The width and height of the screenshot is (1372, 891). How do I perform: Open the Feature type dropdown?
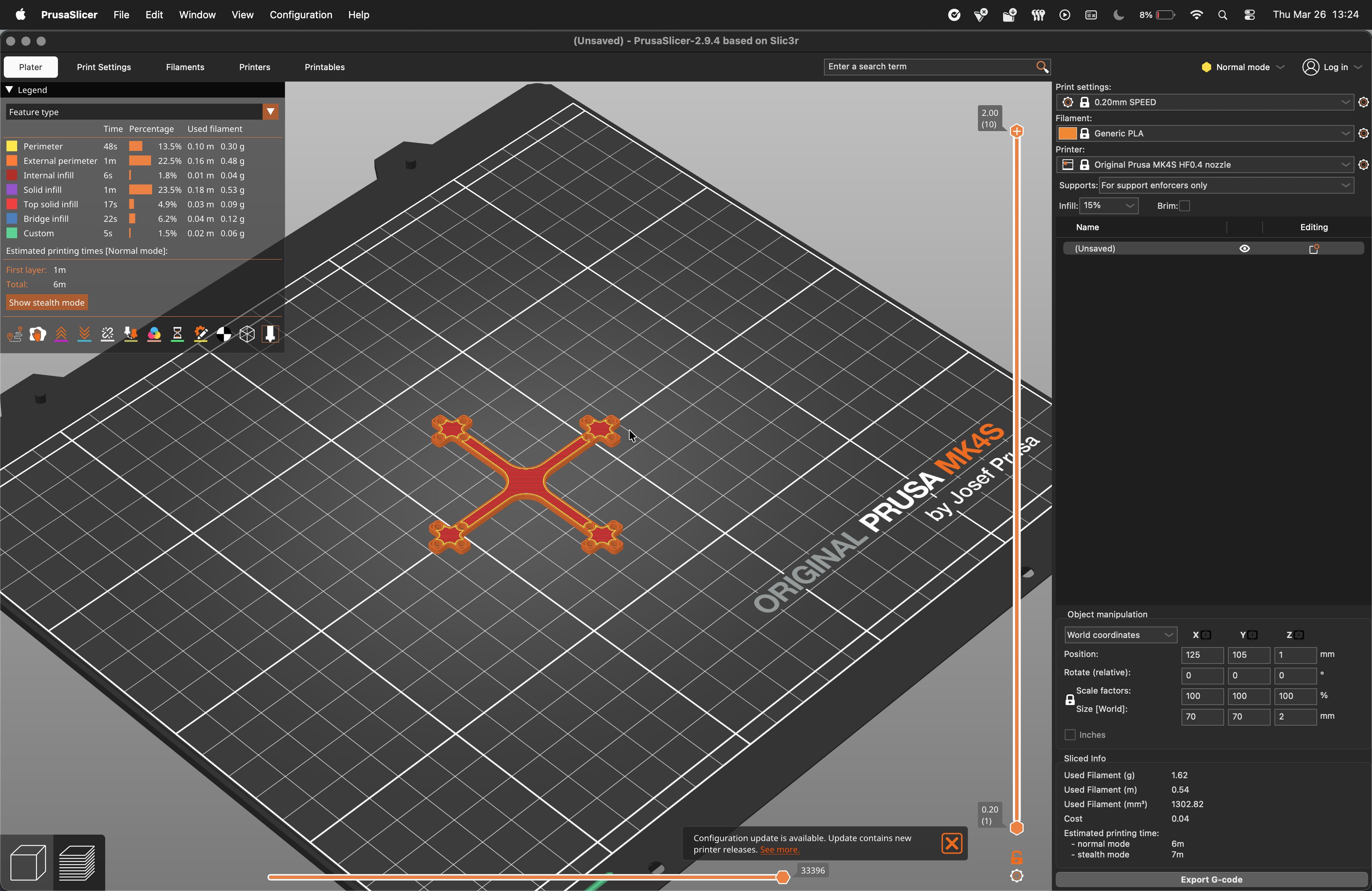(x=270, y=112)
